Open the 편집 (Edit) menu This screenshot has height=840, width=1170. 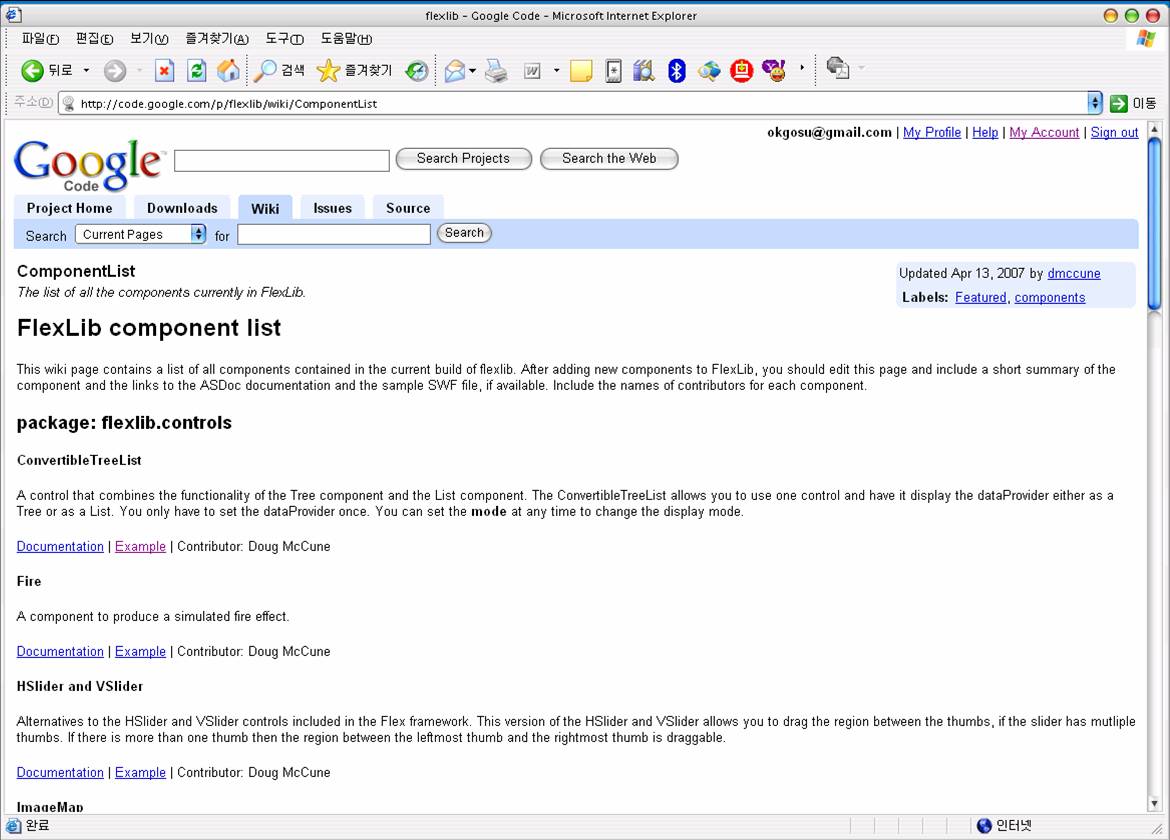click(x=94, y=39)
